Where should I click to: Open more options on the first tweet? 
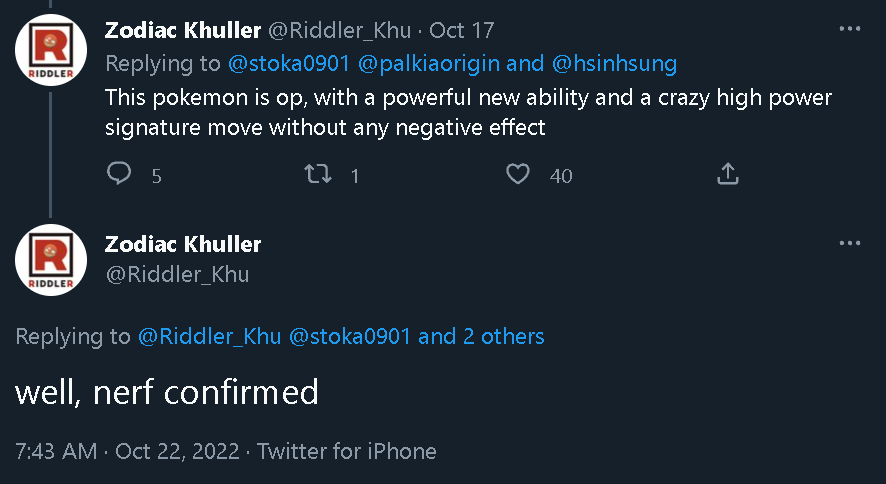coord(849,29)
